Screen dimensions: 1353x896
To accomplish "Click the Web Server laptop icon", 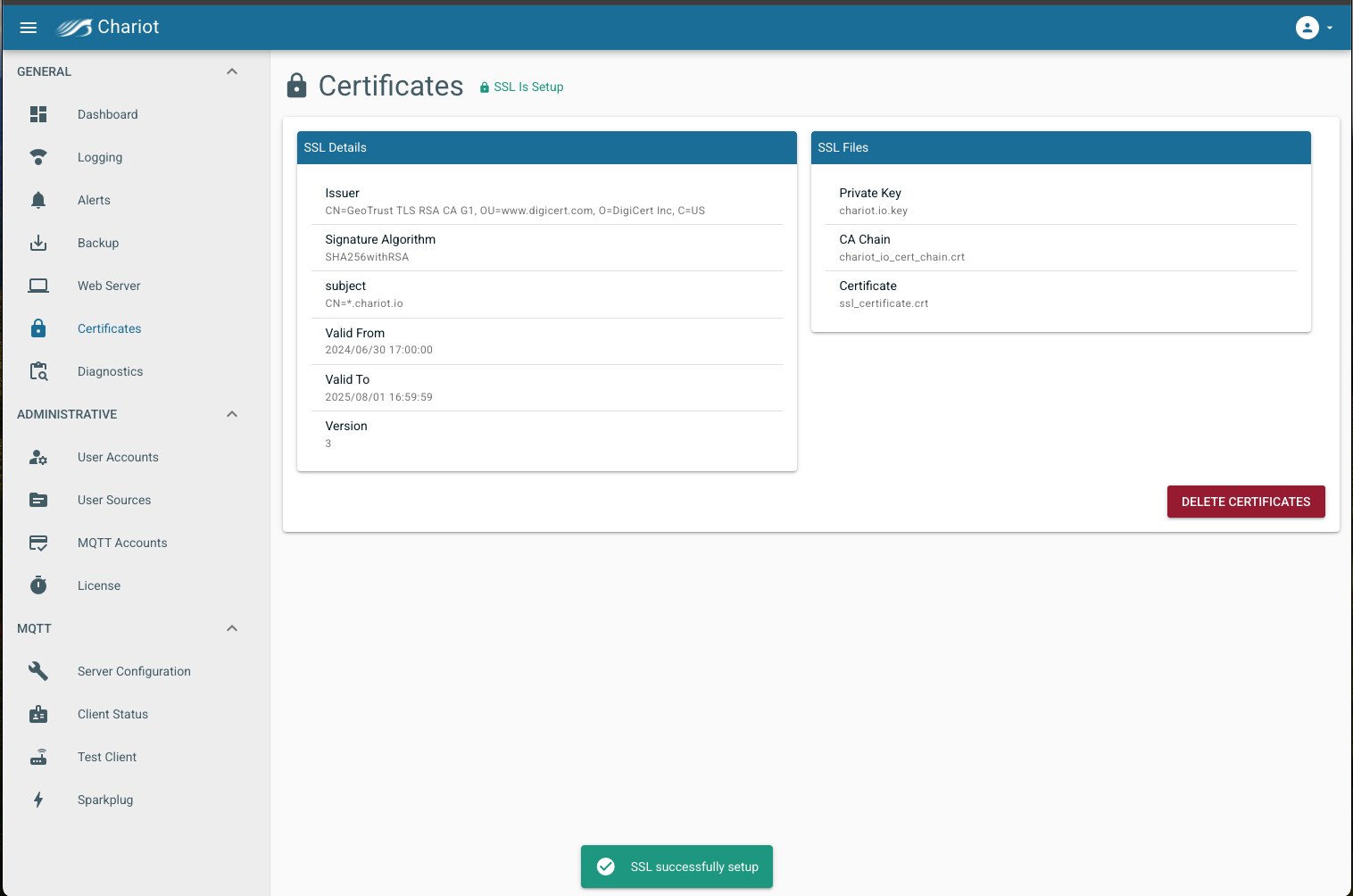I will pyautogui.click(x=38, y=286).
